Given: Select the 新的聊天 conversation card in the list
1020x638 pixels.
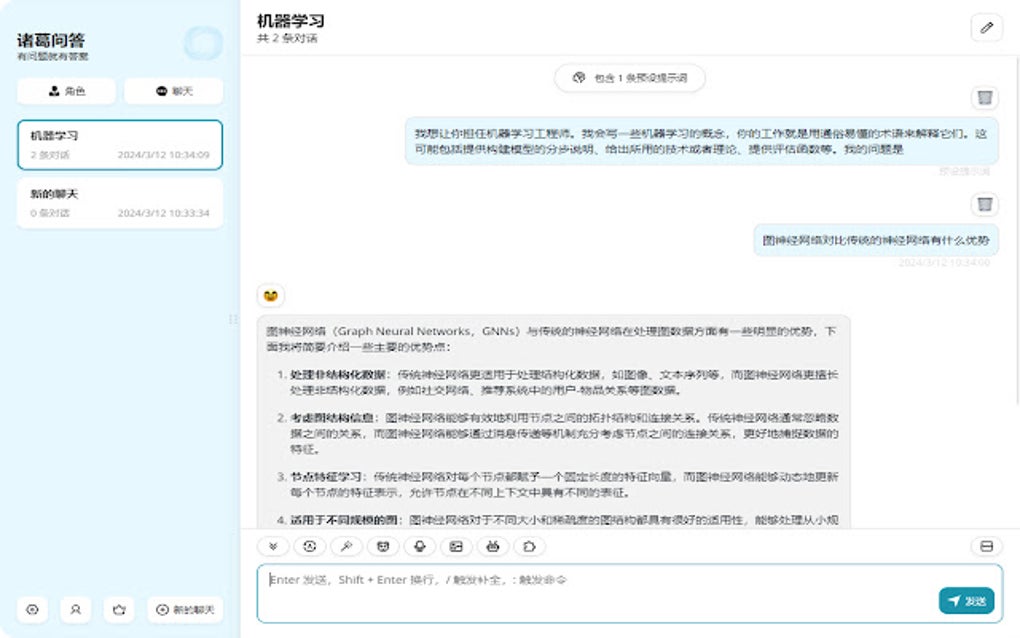Looking at the screenshot, I should [120, 203].
